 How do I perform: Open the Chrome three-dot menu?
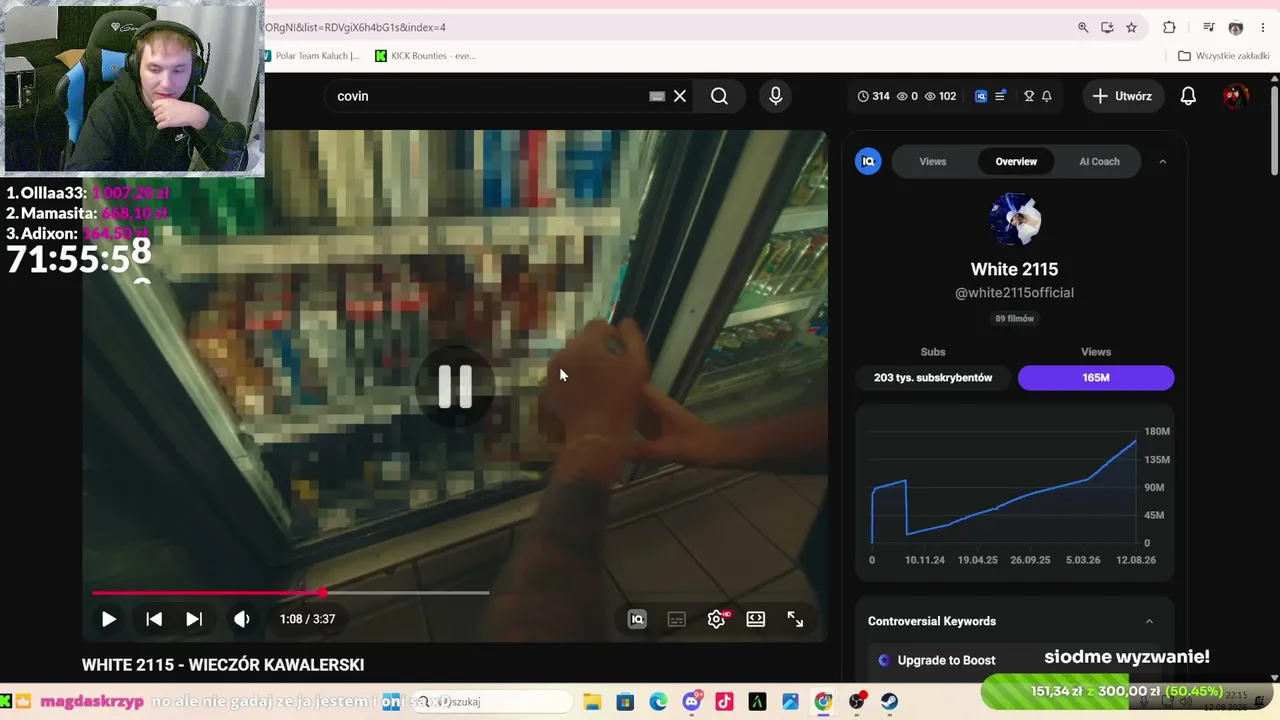pyautogui.click(x=1262, y=27)
